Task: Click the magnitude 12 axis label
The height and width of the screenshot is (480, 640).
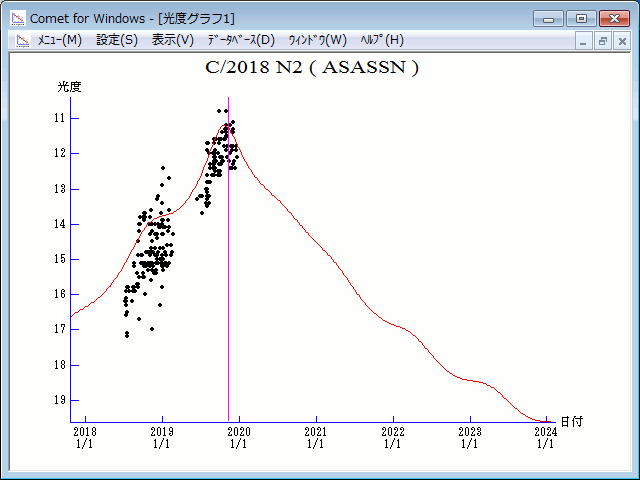Action: click(60, 153)
